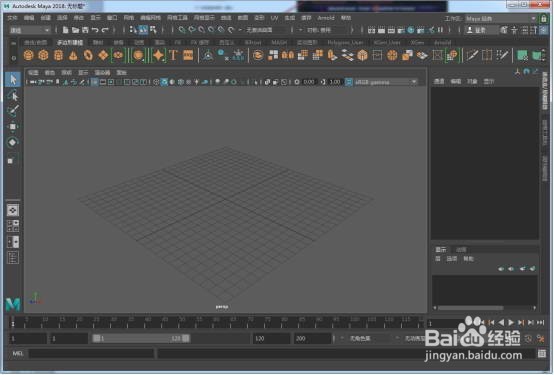
Task: Open viewport panel's first View menu
Action: (x=33, y=72)
